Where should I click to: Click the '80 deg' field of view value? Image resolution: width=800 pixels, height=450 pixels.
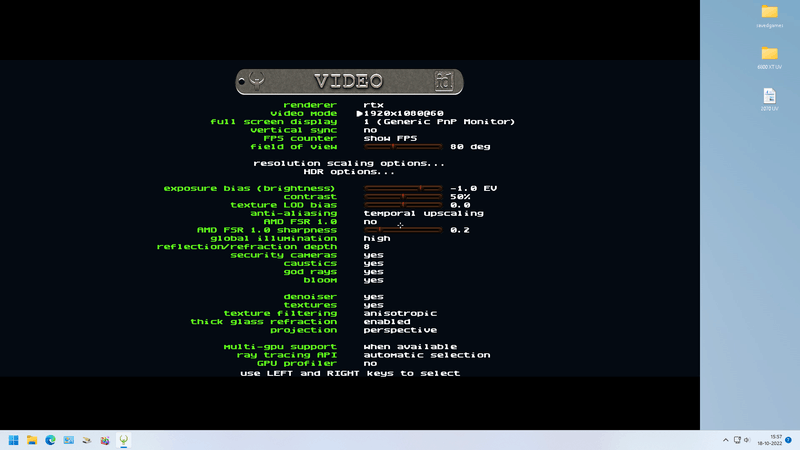470,146
